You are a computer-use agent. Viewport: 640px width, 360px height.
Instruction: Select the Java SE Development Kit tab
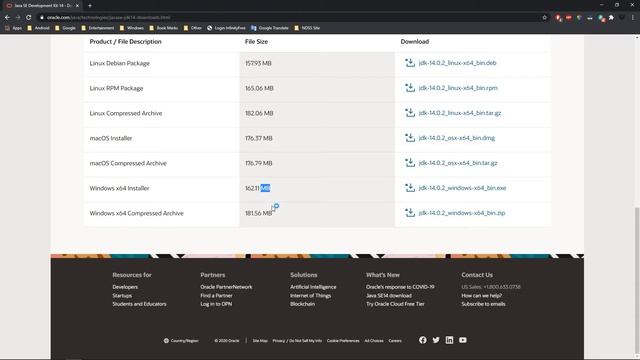point(41,6)
